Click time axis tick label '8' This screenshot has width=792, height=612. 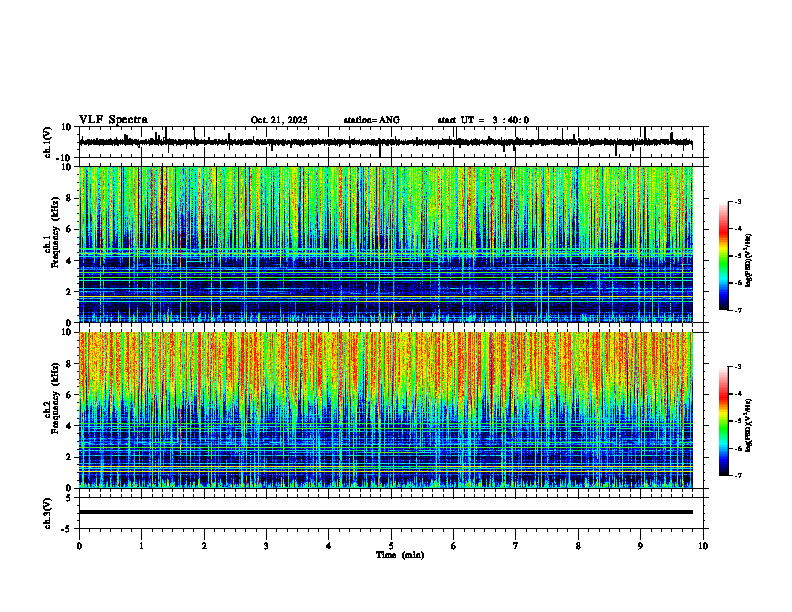pyautogui.click(x=578, y=546)
